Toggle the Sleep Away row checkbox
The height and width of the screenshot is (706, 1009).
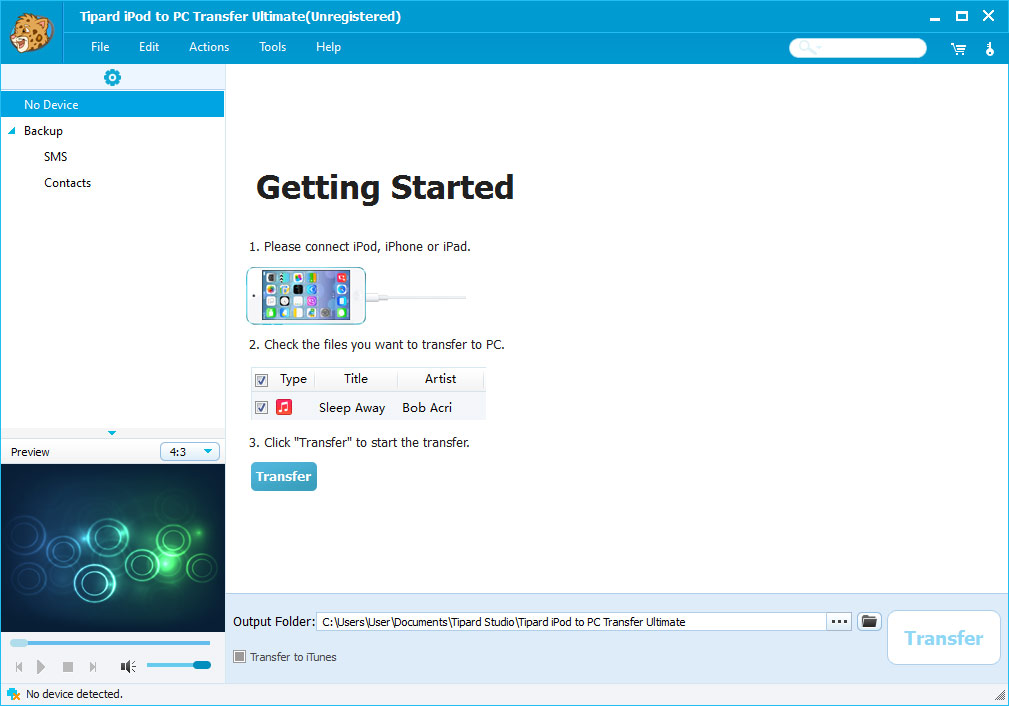click(261, 407)
